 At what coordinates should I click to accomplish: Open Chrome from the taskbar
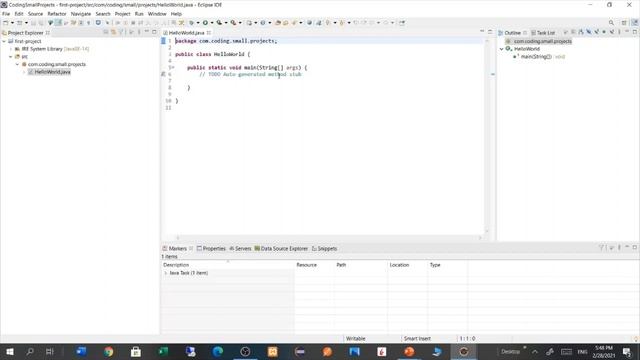[108, 352]
